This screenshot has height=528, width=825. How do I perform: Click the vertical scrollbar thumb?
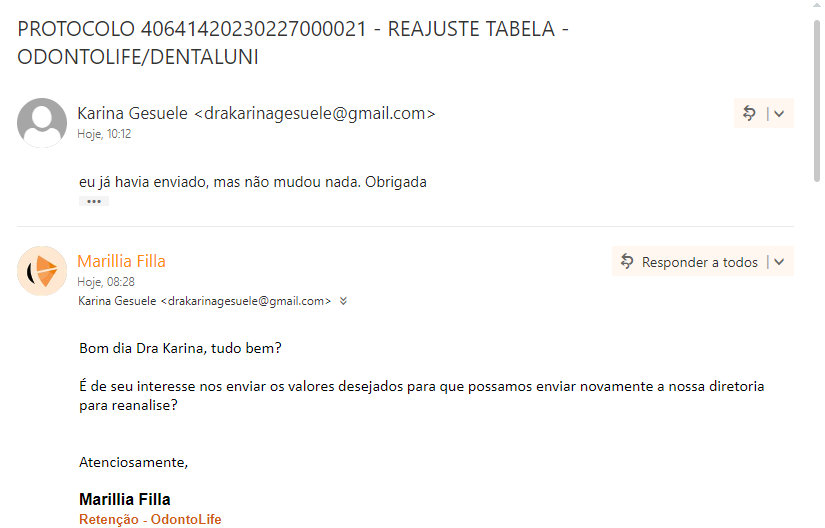[817, 100]
